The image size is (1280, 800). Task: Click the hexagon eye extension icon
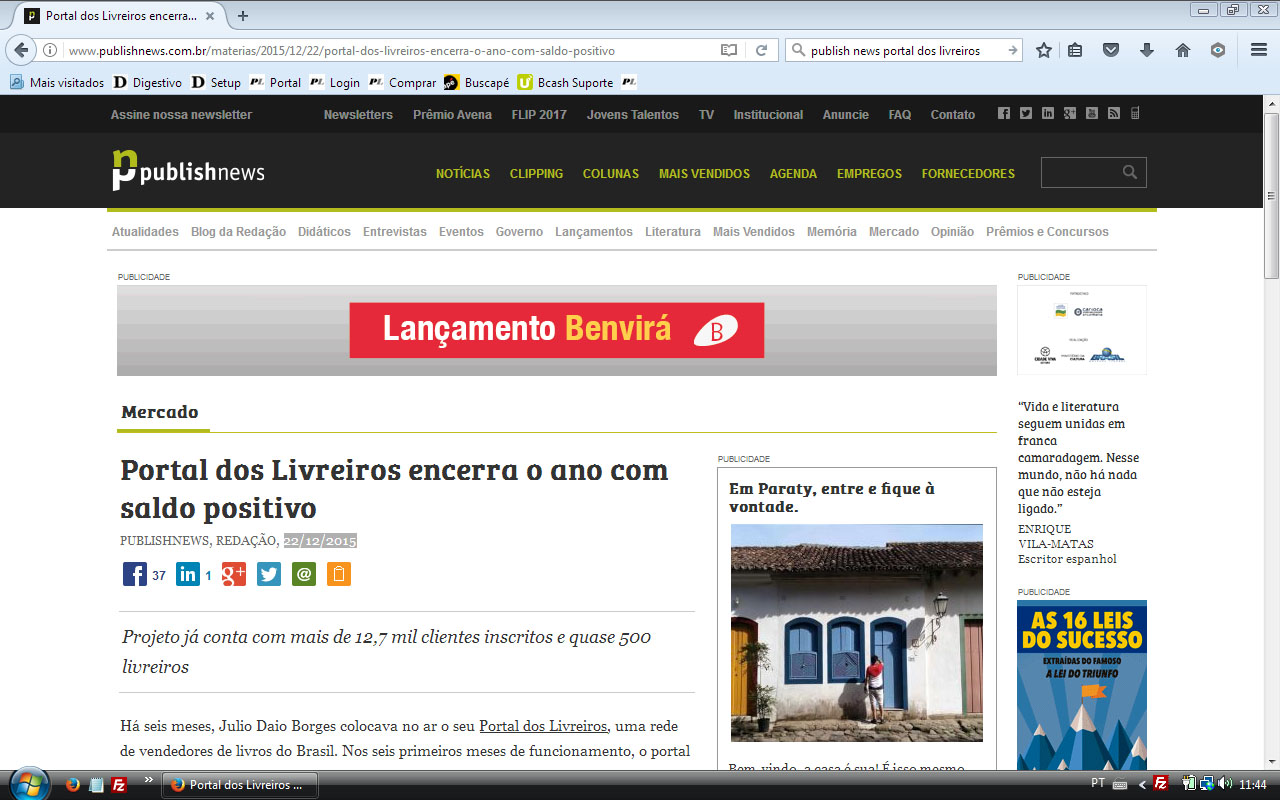coord(1218,50)
